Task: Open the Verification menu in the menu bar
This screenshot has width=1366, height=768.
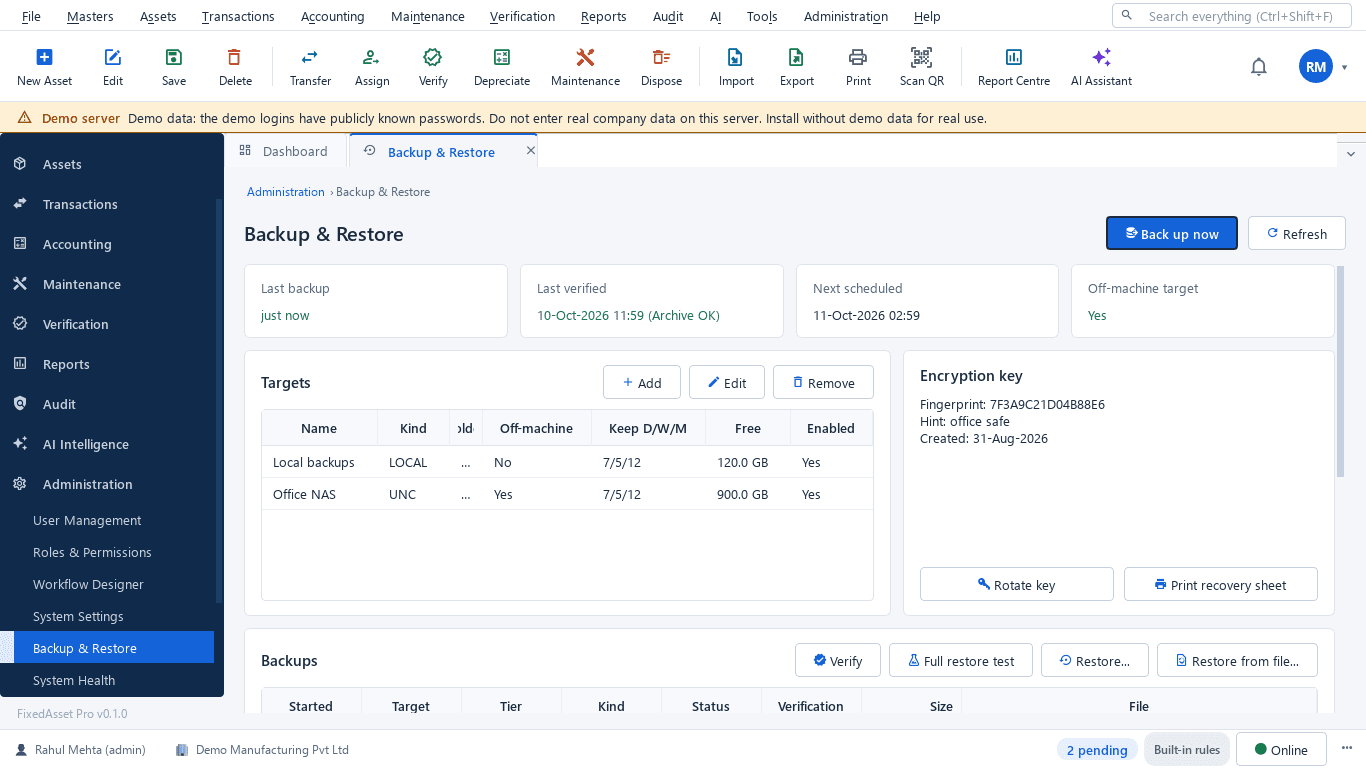Action: [x=522, y=16]
